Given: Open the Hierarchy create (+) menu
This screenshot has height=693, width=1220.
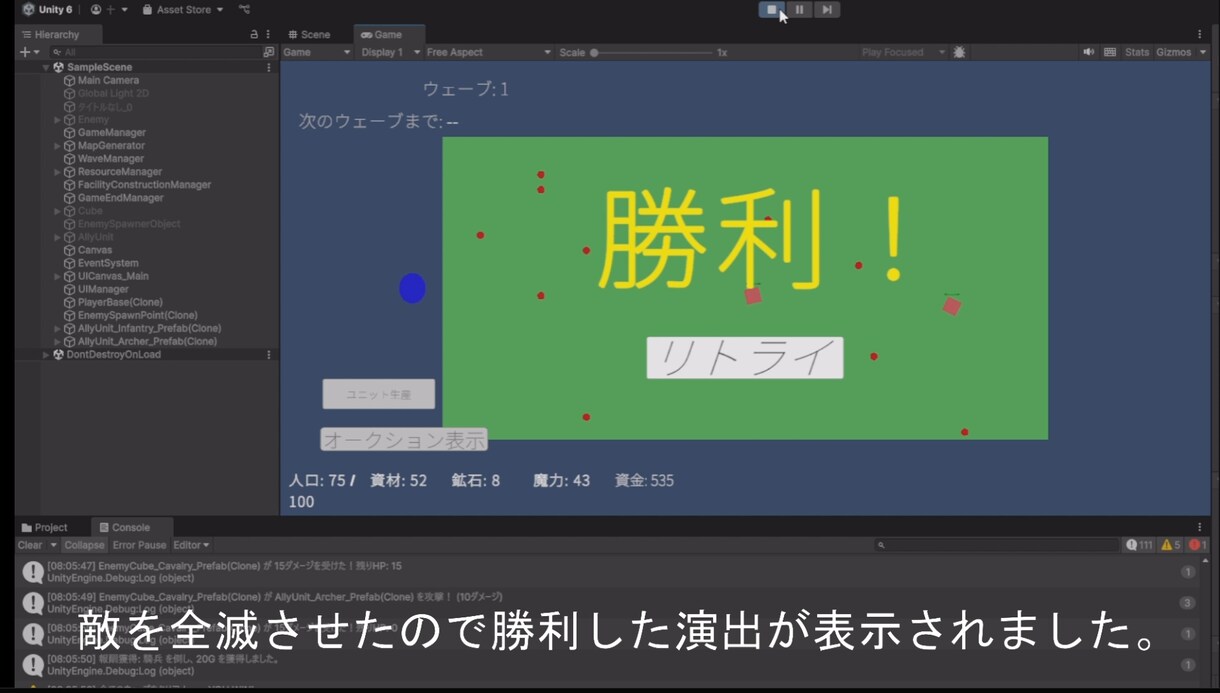Looking at the screenshot, I should coord(29,52).
